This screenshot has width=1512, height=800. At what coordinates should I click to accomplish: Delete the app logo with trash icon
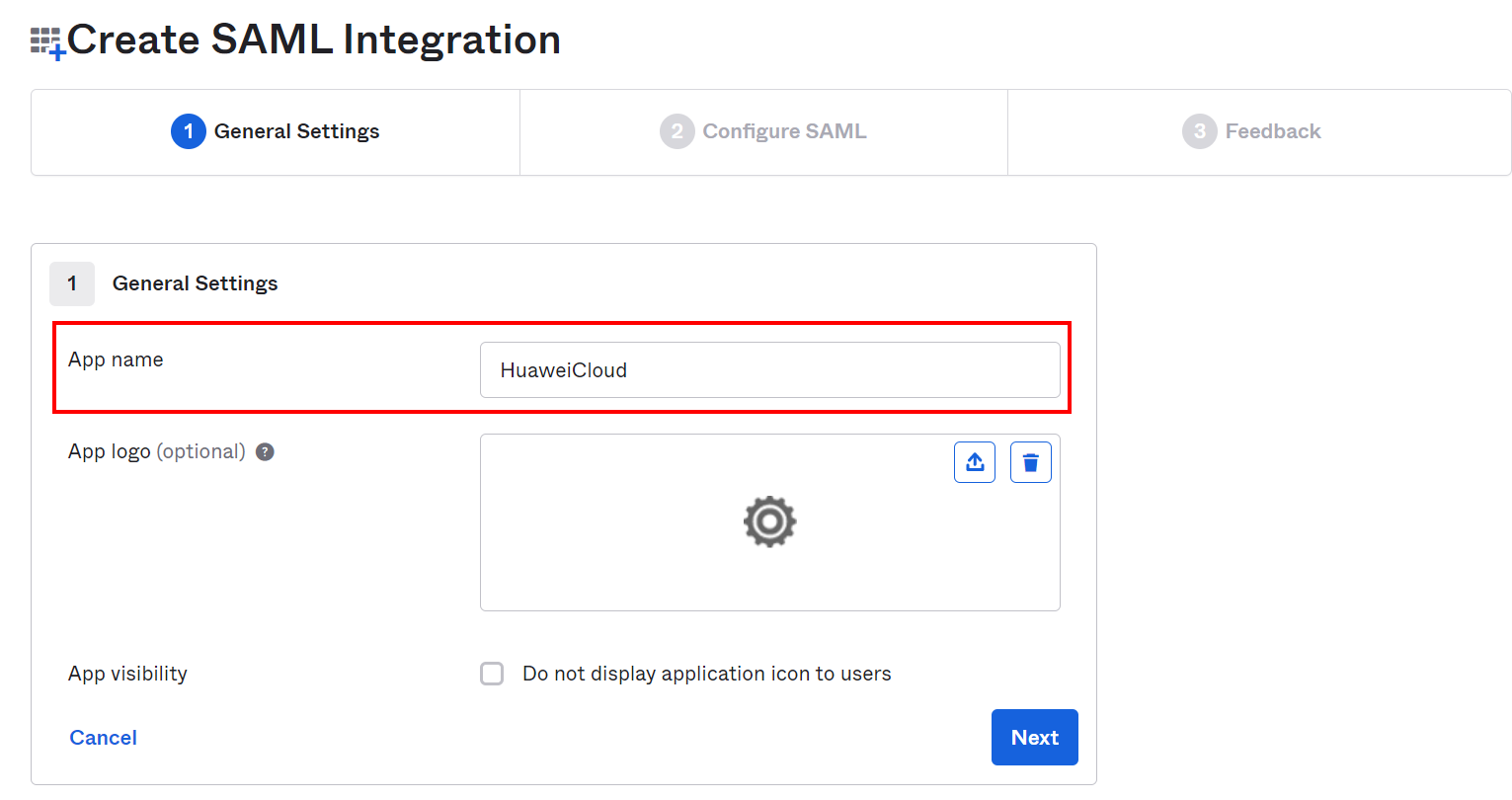click(x=1030, y=462)
